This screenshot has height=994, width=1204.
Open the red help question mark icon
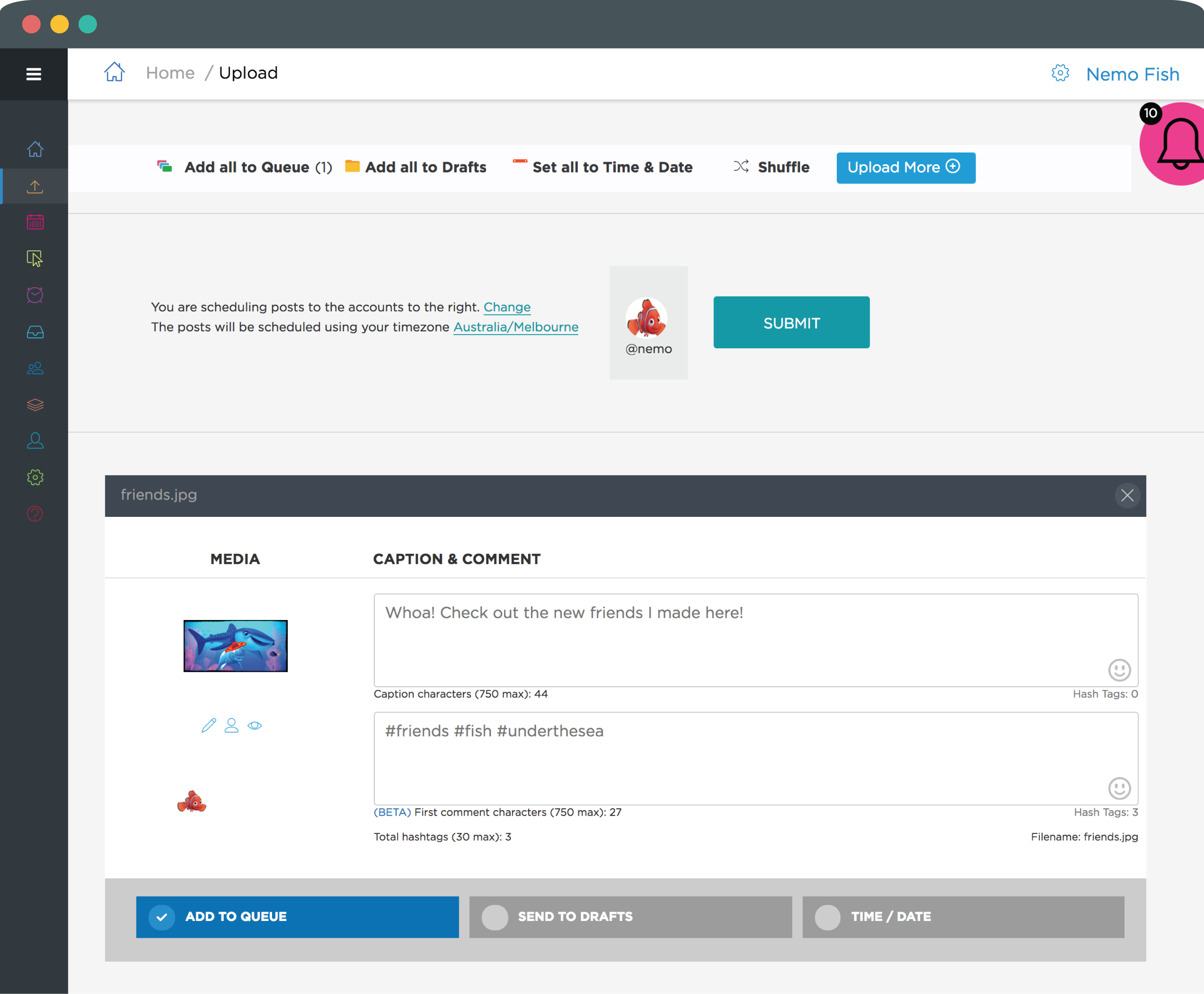pyautogui.click(x=35, y=514)
